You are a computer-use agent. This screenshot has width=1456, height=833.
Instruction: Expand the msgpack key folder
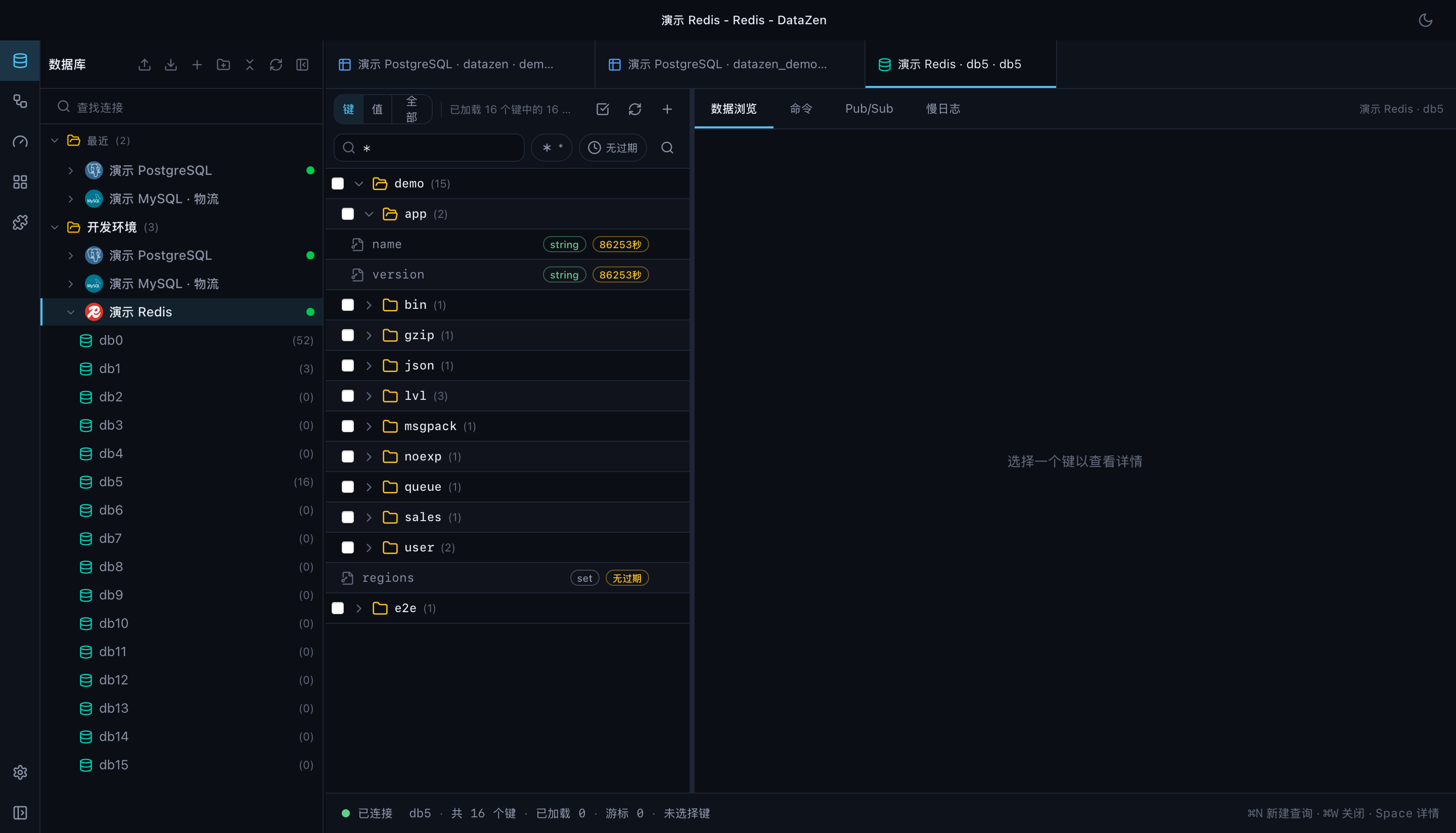[369, 426]
